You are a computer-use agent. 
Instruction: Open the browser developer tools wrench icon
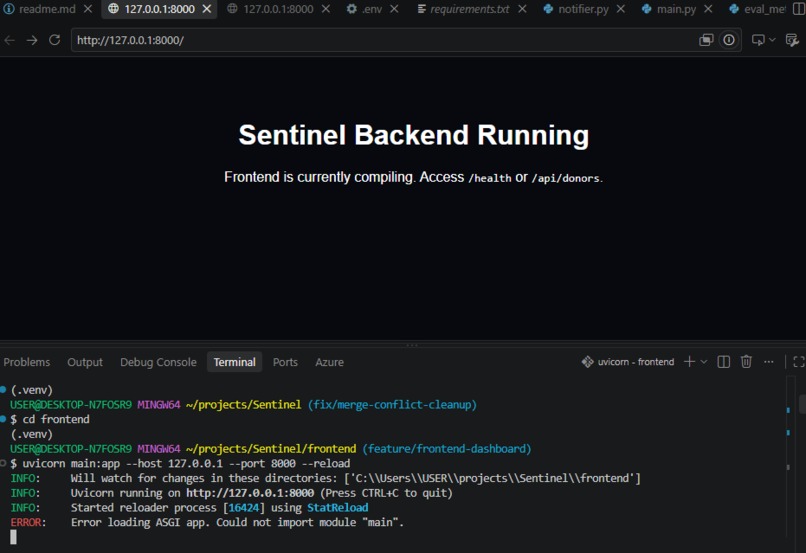792,40
